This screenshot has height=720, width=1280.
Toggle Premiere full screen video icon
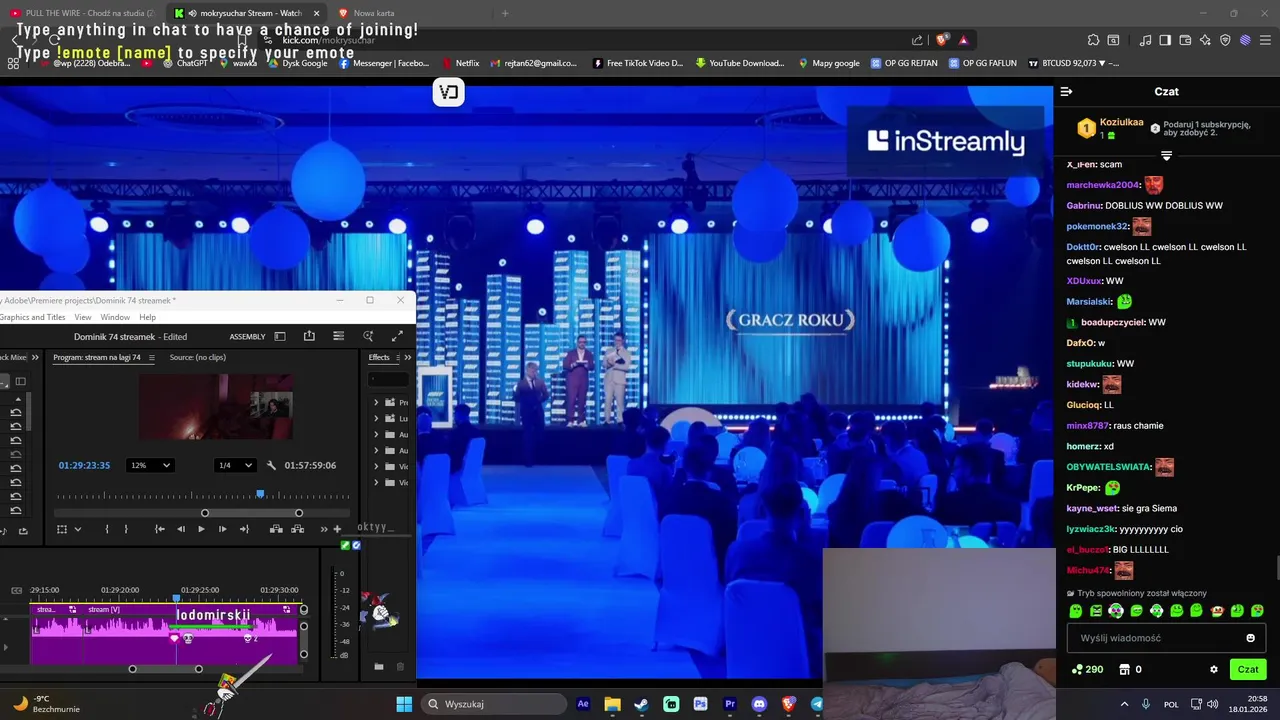[397, 336]
